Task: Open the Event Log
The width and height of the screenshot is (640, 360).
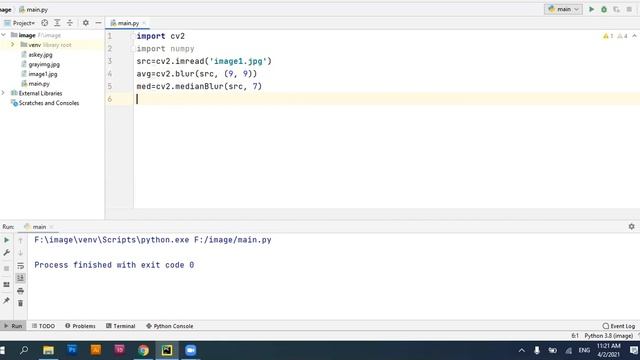Action: tap(619, 326)
